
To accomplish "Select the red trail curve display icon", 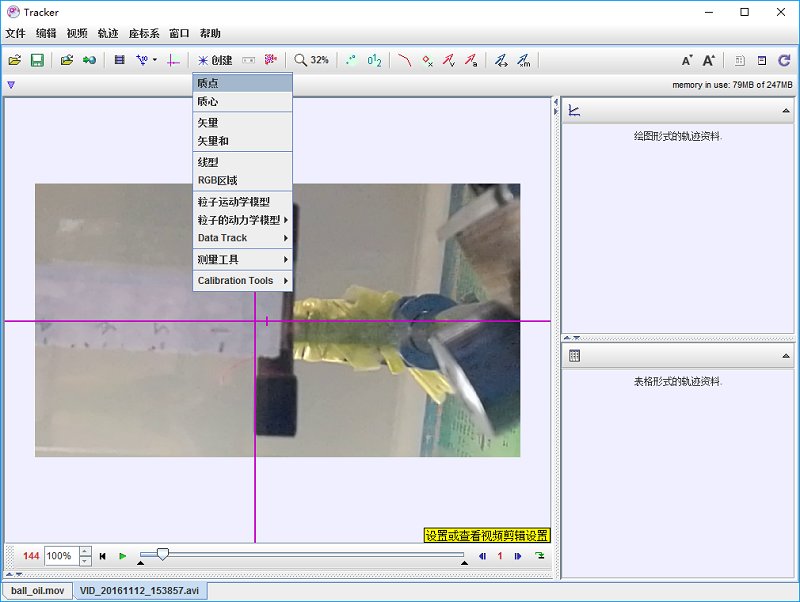I will coord(406,59).
